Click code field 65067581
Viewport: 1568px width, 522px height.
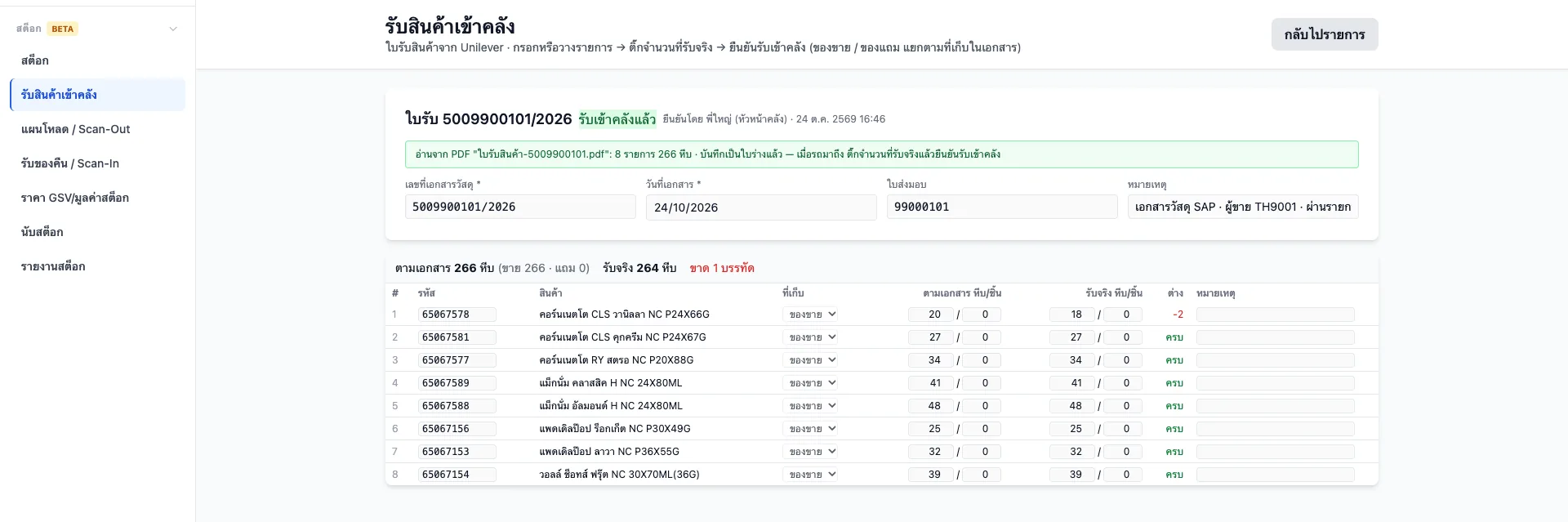pyautogui.click(x=457, y=337)
